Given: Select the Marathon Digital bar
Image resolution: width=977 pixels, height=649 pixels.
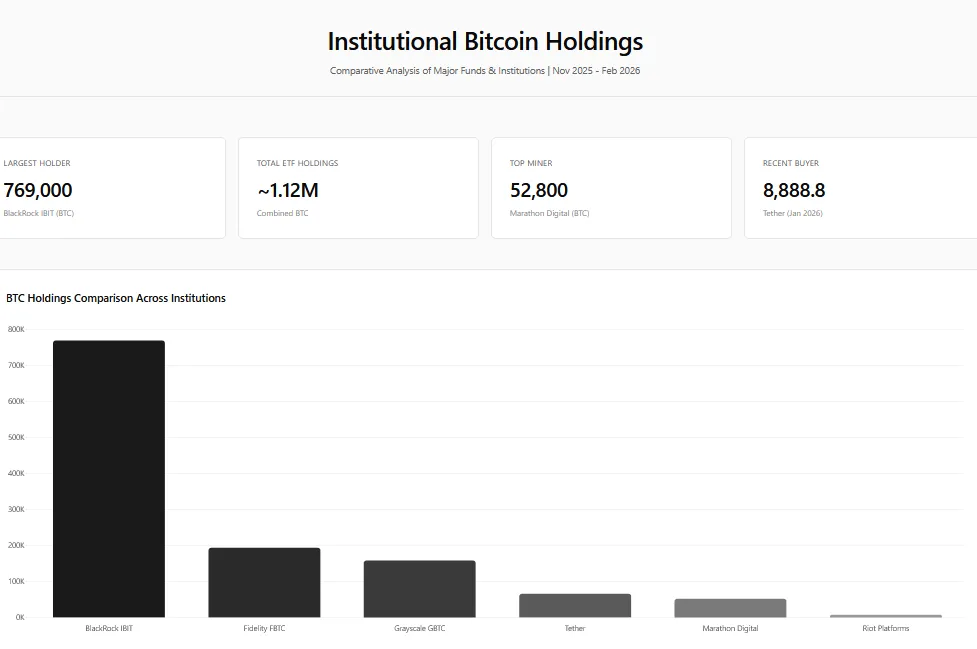Looking at the screenshot, I should (730, 608).
